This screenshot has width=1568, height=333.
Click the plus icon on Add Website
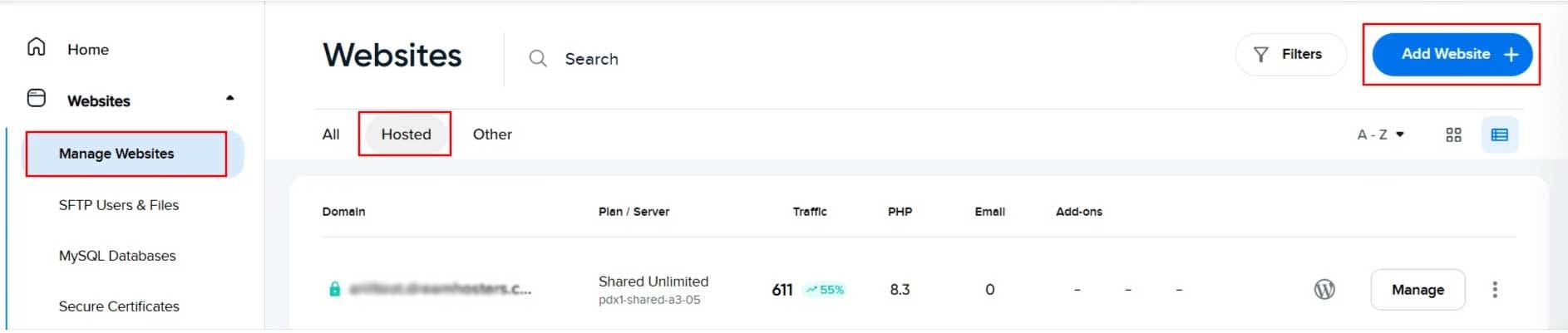tap(1511, 54)
